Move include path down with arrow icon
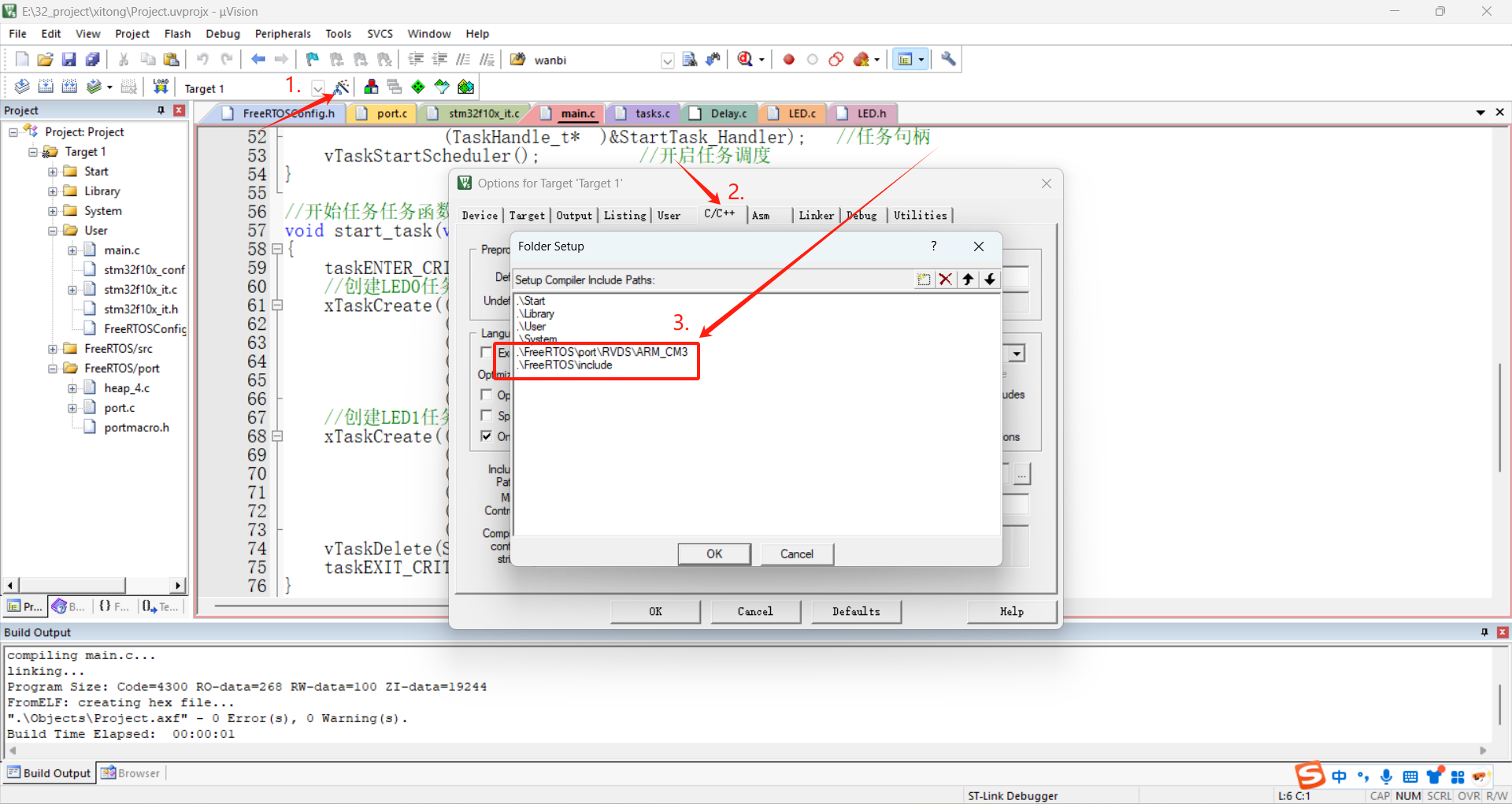 tap(990, 279)
